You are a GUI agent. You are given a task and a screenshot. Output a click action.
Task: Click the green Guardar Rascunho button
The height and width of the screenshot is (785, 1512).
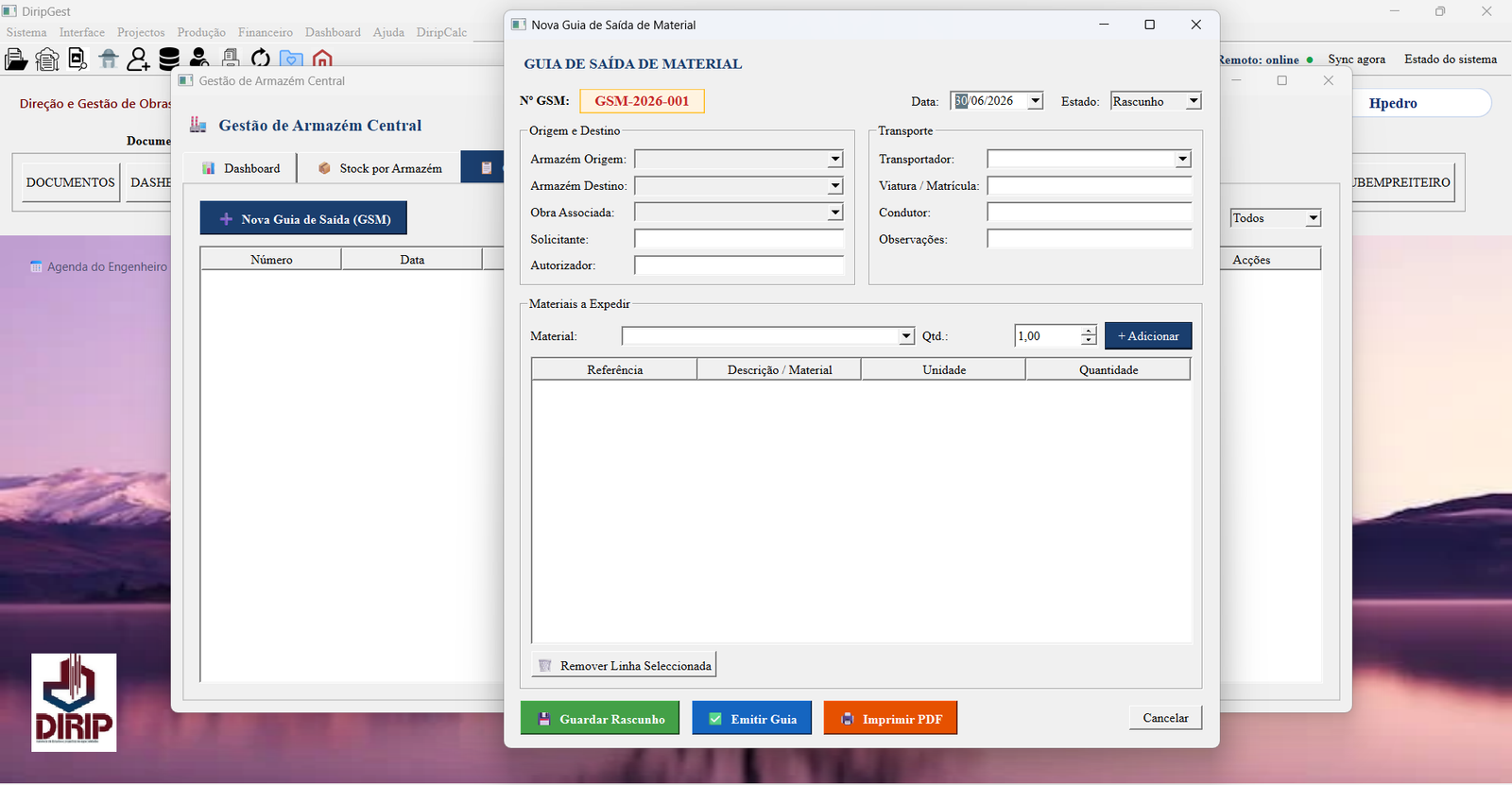click(600, 718)
